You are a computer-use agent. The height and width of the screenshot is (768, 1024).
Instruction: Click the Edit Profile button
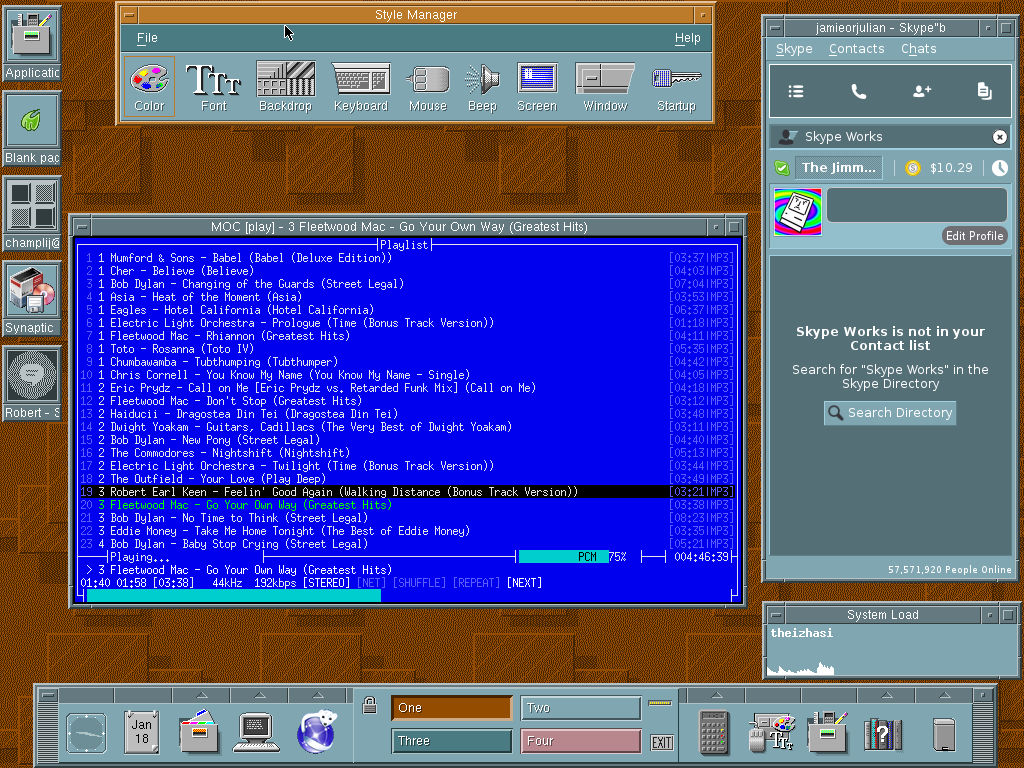(x=974, y=236)
